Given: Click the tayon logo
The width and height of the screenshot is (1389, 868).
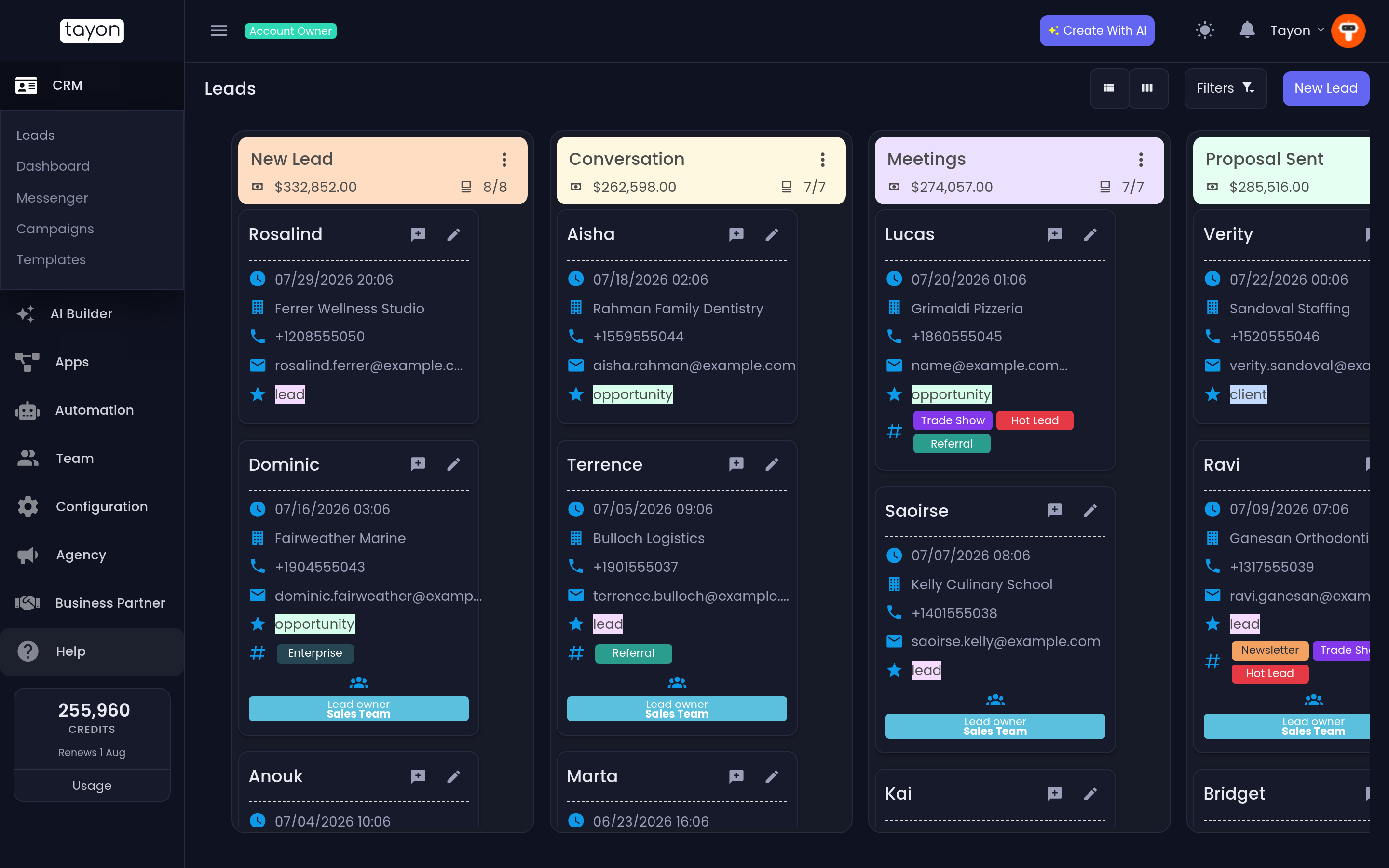Looking at the screenshot, I should click(92, 30).
